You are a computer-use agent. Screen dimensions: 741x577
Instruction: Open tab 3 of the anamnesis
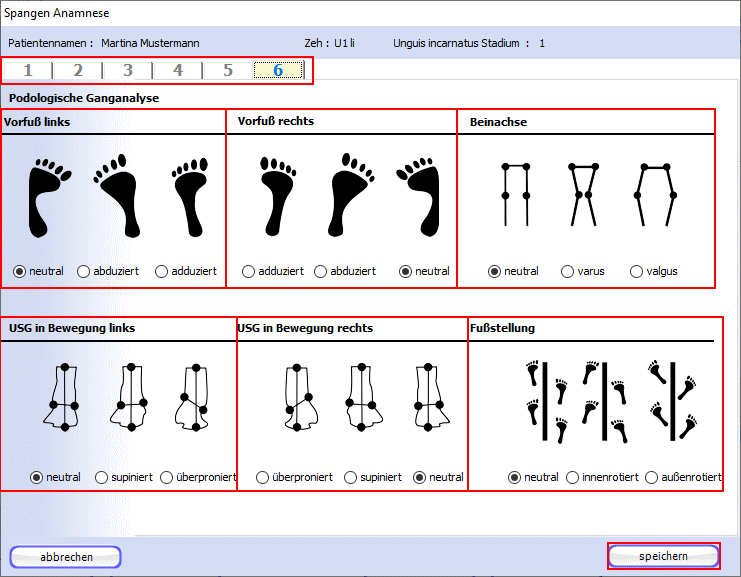128,70
